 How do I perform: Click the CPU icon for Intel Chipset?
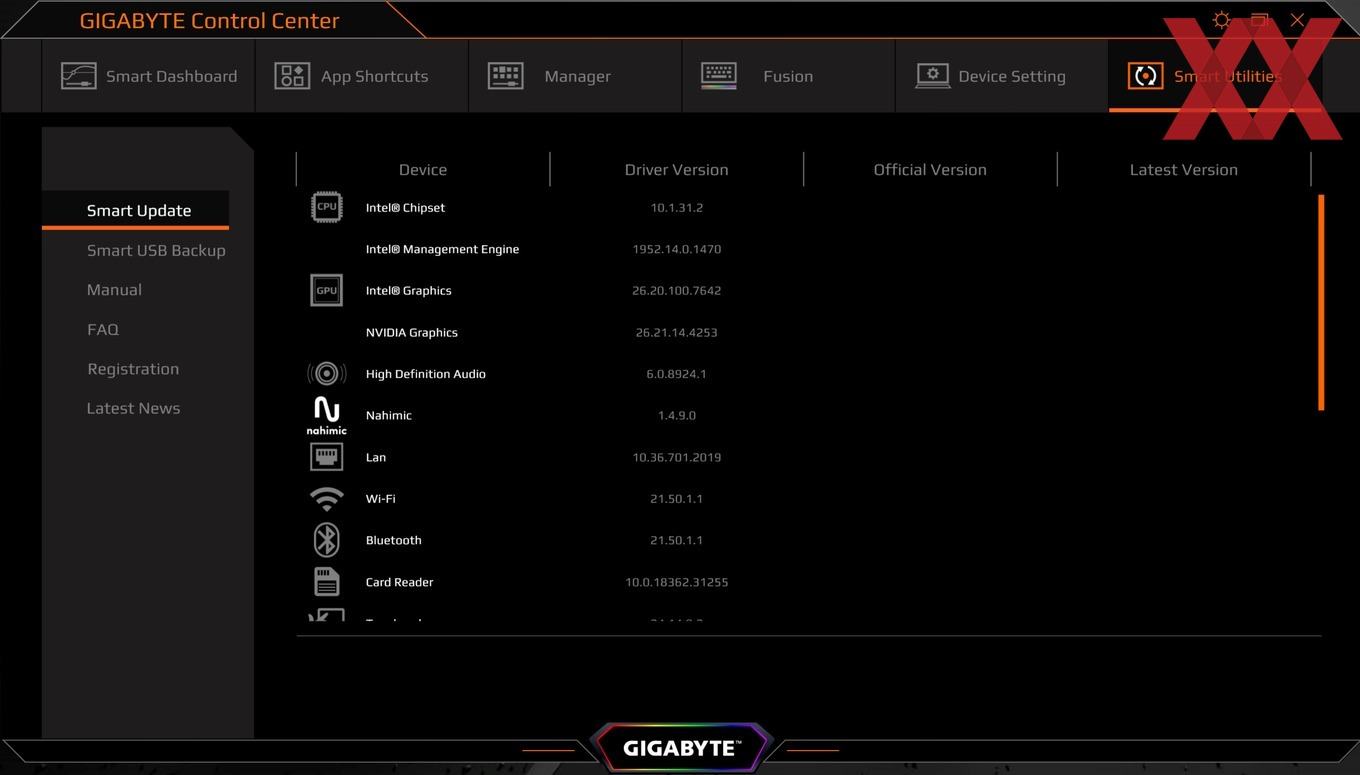coord(327,207)
